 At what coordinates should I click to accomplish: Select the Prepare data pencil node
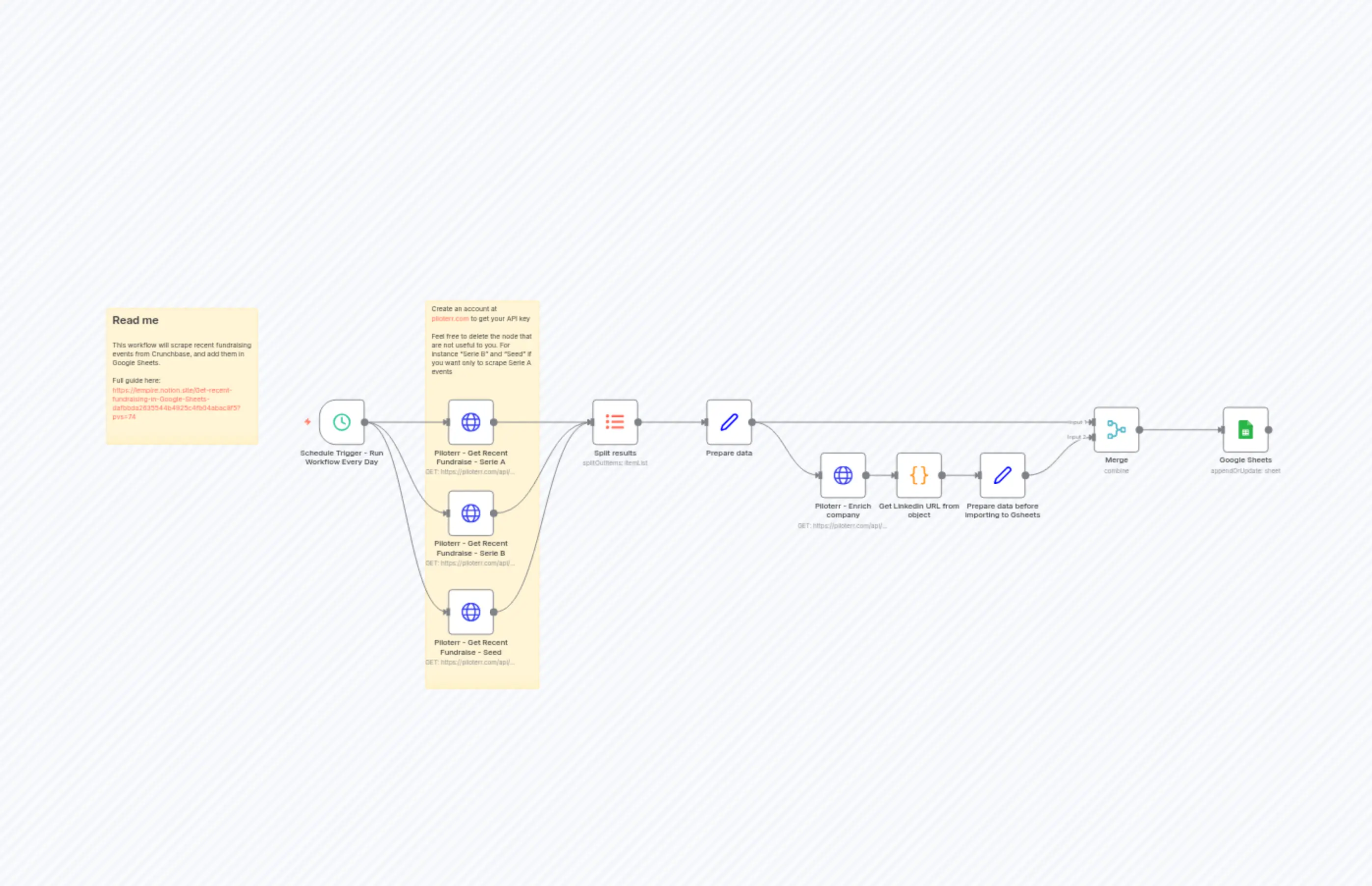pyautogui.click(x=729, y=421)
